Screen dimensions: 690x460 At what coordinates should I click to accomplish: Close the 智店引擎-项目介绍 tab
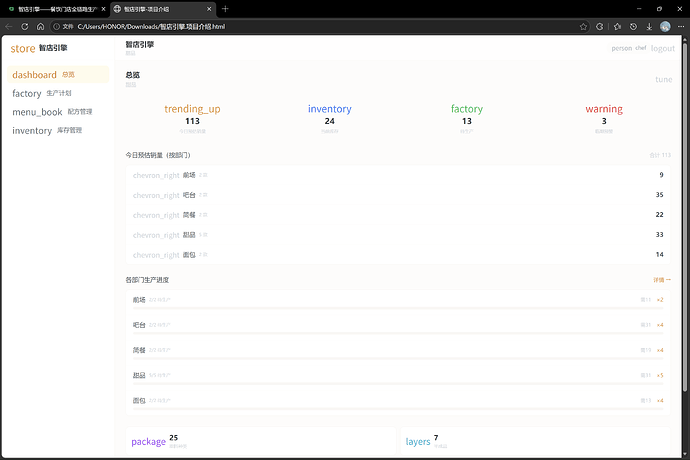(209, 9)
